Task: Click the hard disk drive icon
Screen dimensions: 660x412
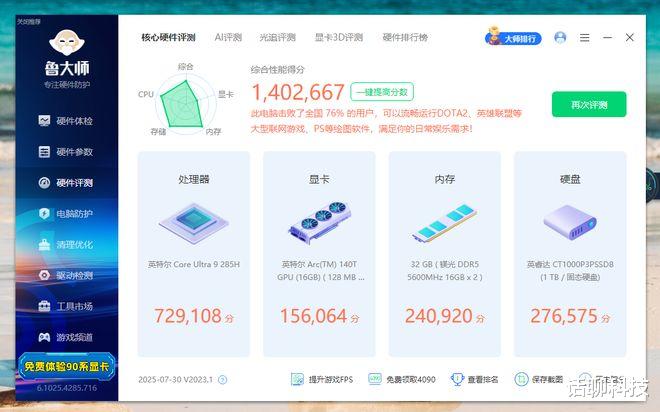Action: tap(570, 222)
